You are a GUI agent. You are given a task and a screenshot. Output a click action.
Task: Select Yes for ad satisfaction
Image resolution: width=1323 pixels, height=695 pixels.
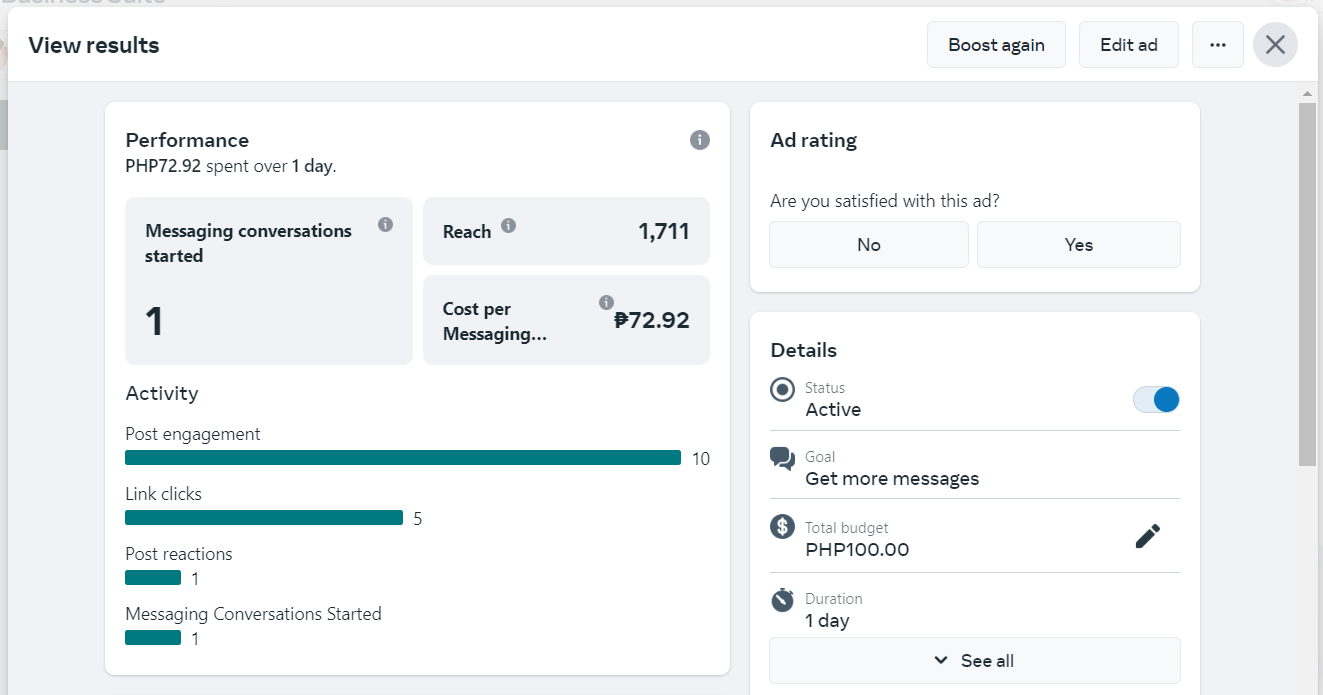click(x=1078, y=245)
